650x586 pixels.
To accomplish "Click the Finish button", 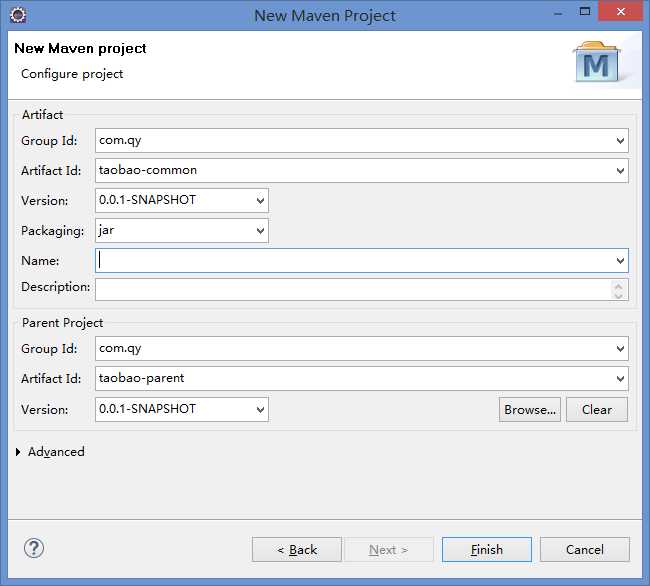I will point(487,550).
